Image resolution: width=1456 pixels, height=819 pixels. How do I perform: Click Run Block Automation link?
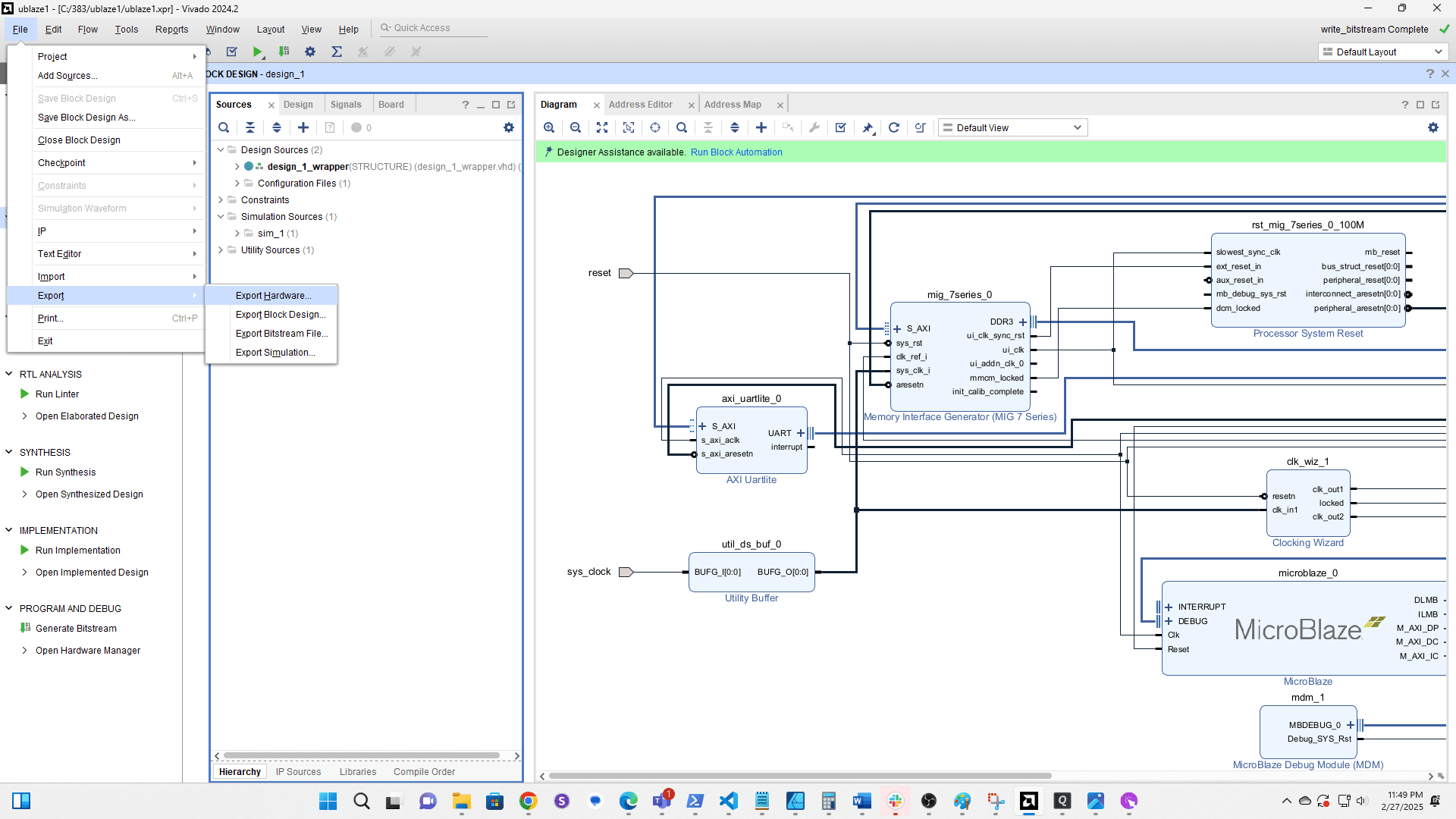point(736,152)
